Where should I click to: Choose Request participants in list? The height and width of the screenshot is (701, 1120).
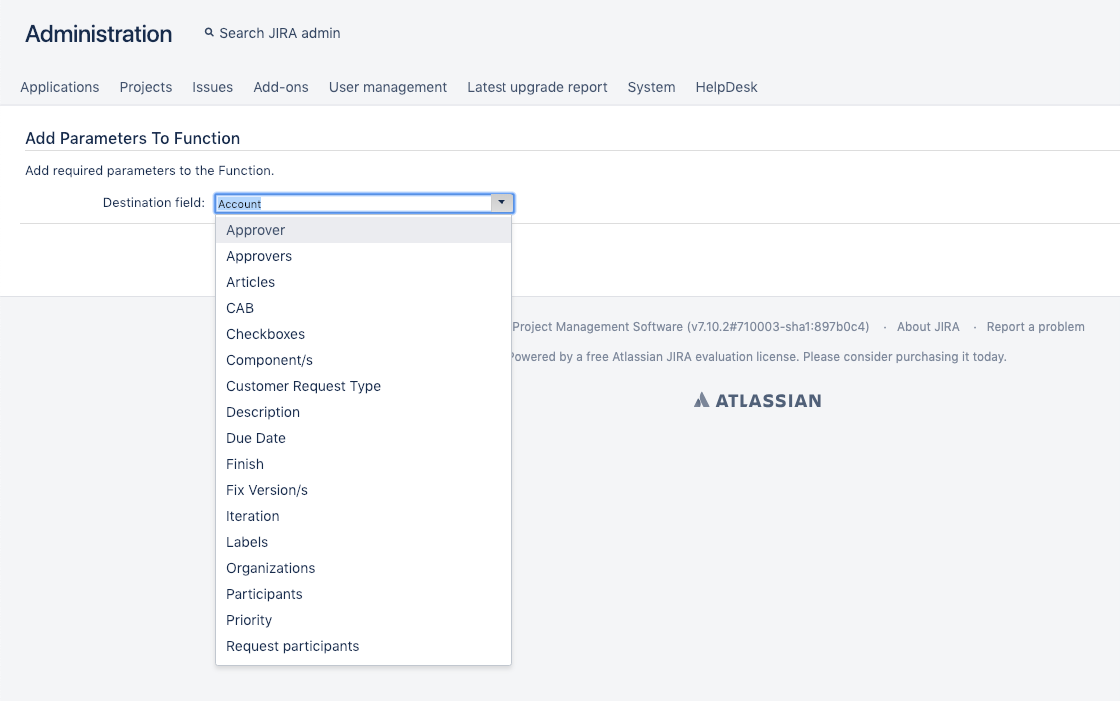point(292,646)
